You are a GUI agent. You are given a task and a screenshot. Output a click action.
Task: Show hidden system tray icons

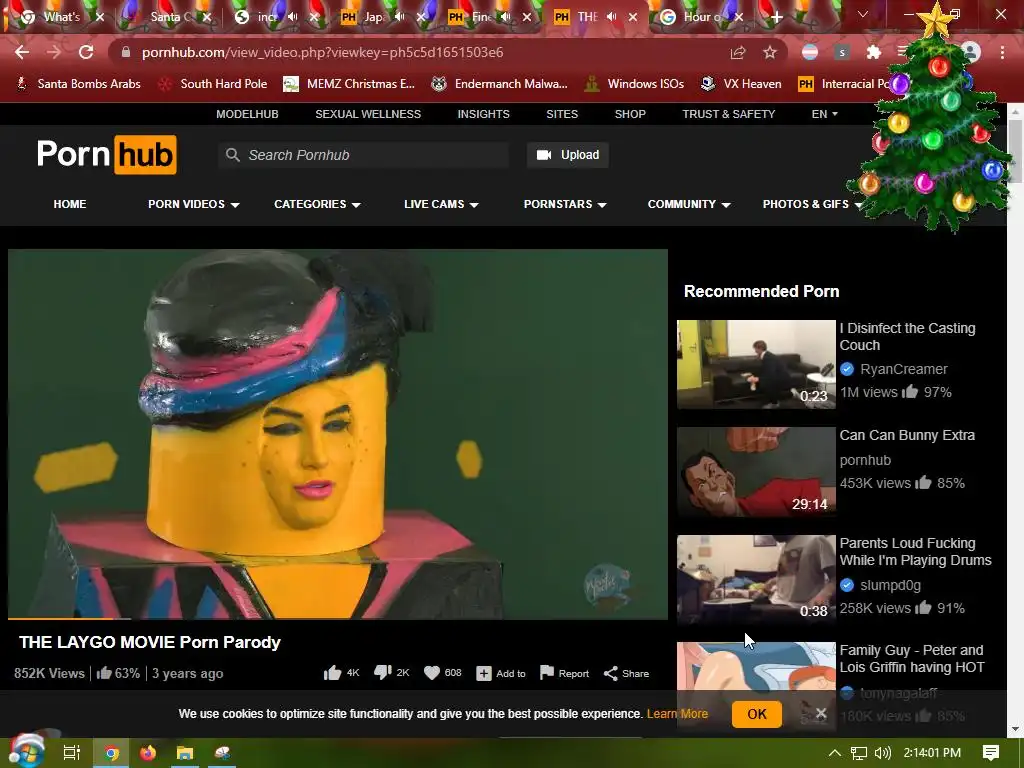(x=835, y=753)
